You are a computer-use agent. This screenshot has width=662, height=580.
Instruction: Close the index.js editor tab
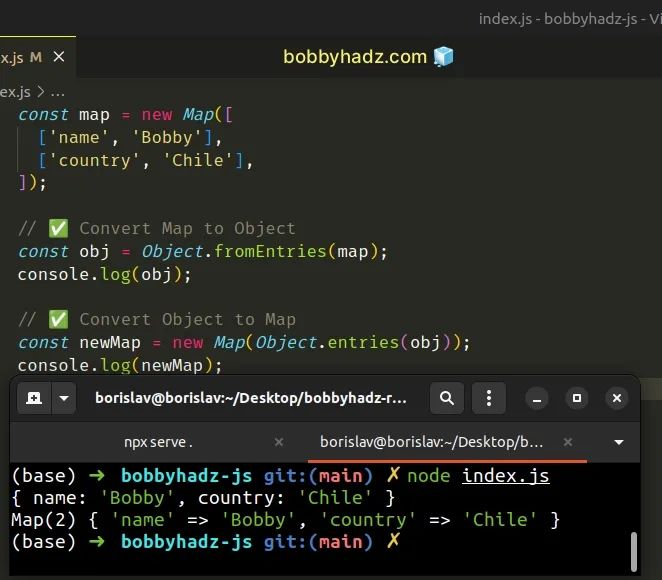[x=59, y=57]
